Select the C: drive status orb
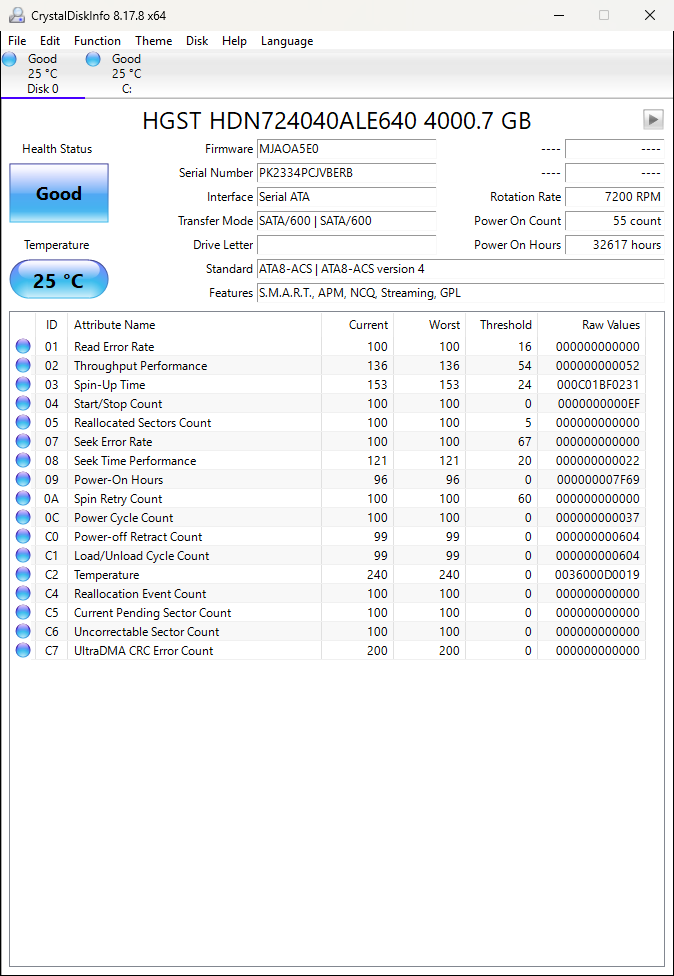The height and width of the screenshot is (976, 674). (93, 59)
